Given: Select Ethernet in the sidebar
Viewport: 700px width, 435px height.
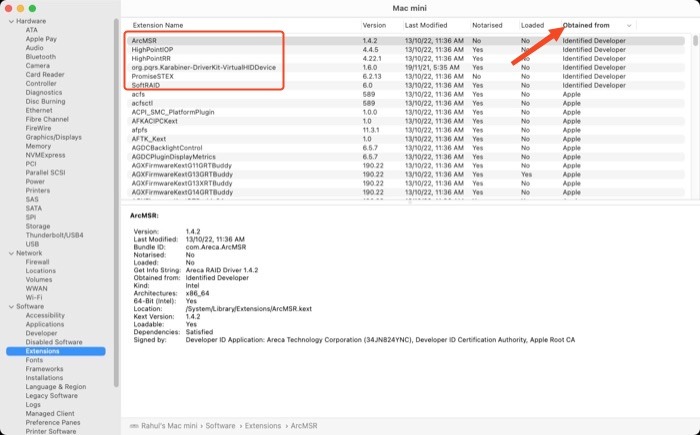Looking at the screenshot, I should click(x=39, y=110).
